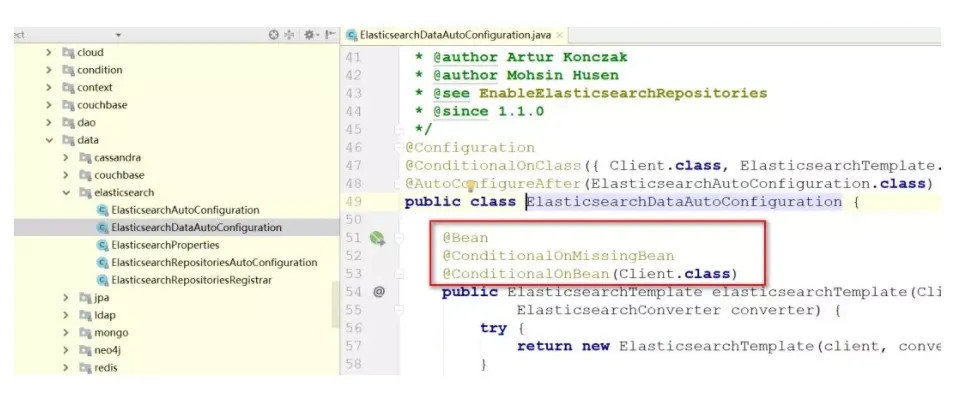Collapse the Javadoc fold marker on line 45
965x410 pixels.
399,131
